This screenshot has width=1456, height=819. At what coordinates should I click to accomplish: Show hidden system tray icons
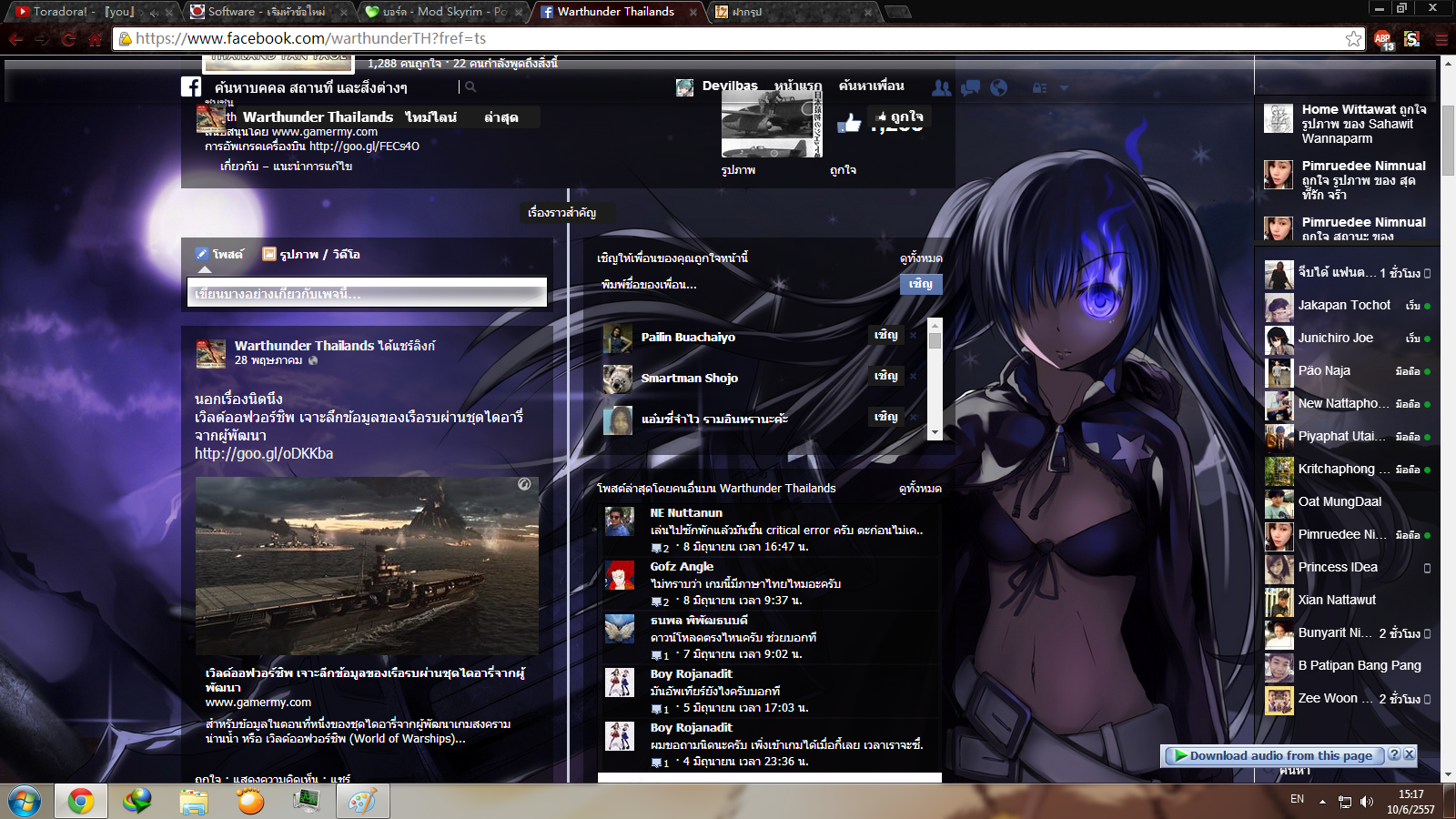point(1322,802)
